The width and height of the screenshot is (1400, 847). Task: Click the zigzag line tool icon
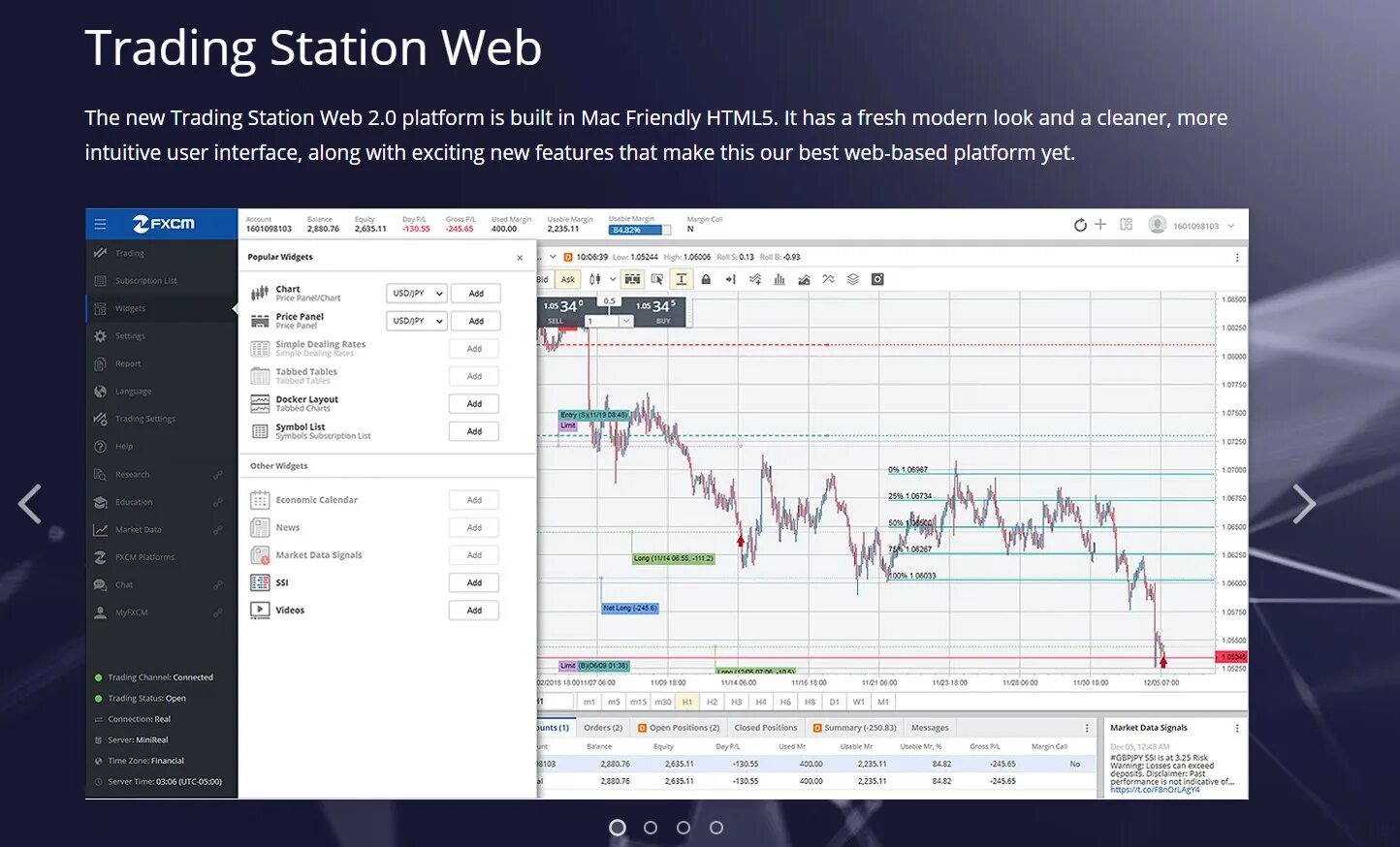pyautogui.click(x=828, y=279)
